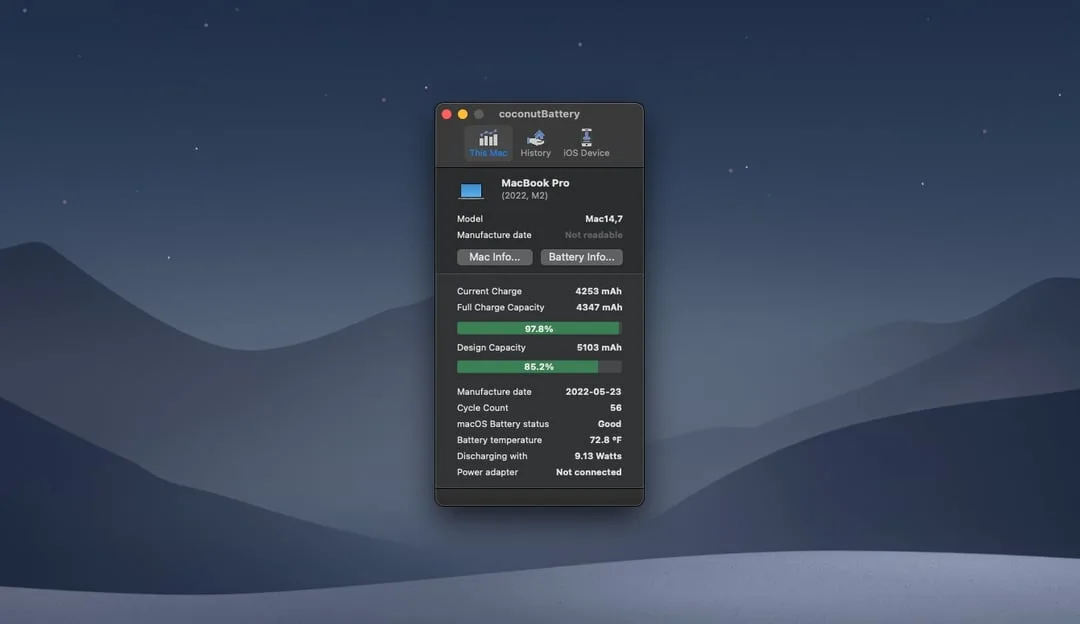Open the Battery Info... button
This screenshot has height=624, width=1080.
point(581,257)
